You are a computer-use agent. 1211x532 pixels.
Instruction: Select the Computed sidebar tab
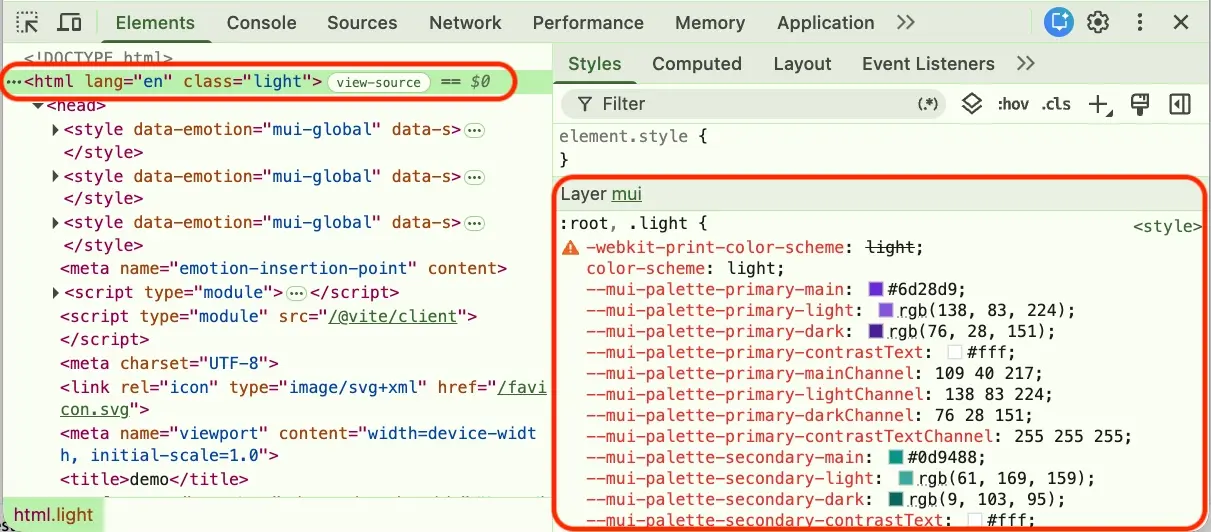[x=697, y=63]
